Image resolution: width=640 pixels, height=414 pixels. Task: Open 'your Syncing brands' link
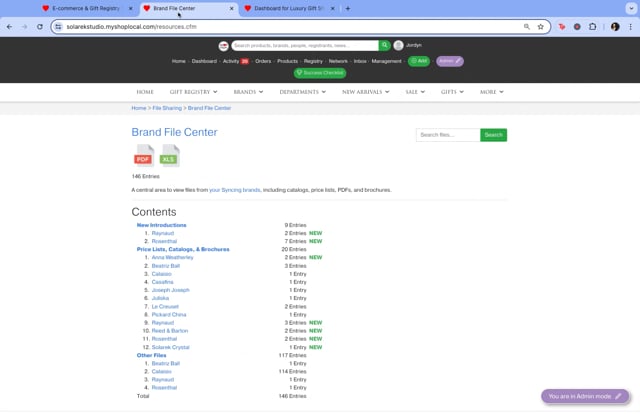pos(235,190)
